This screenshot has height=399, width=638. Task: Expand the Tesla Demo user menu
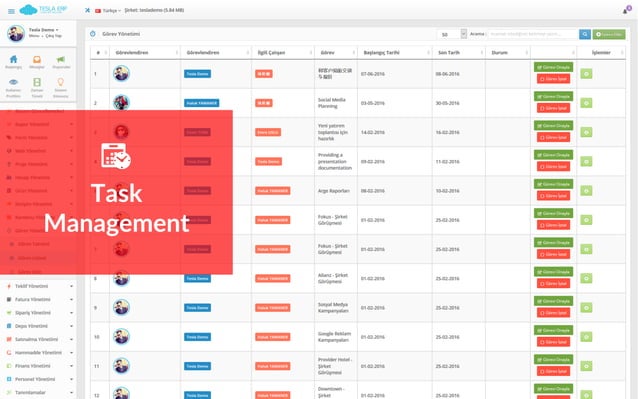[44, 30]
